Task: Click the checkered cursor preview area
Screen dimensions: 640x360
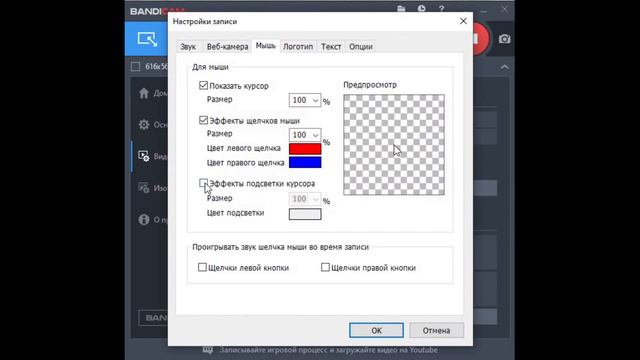Action: [x=394, y=144]
